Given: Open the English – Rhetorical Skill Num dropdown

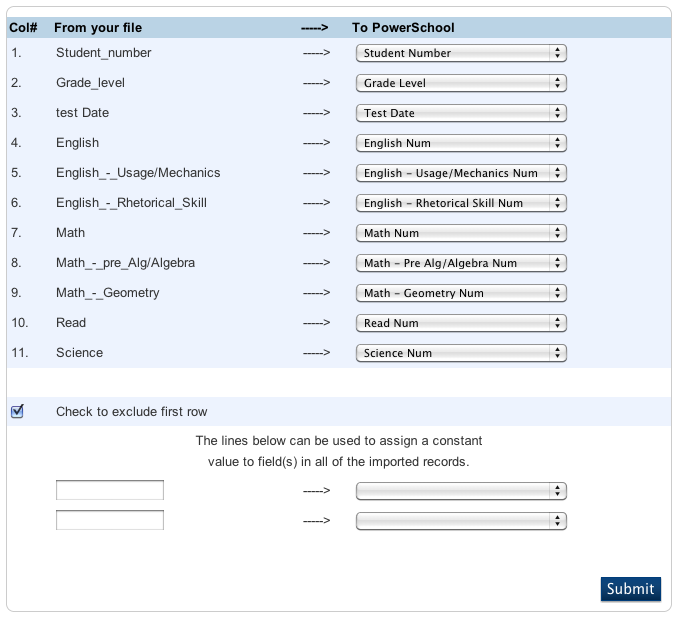Looking at the screenshot, I should (461, 203).
